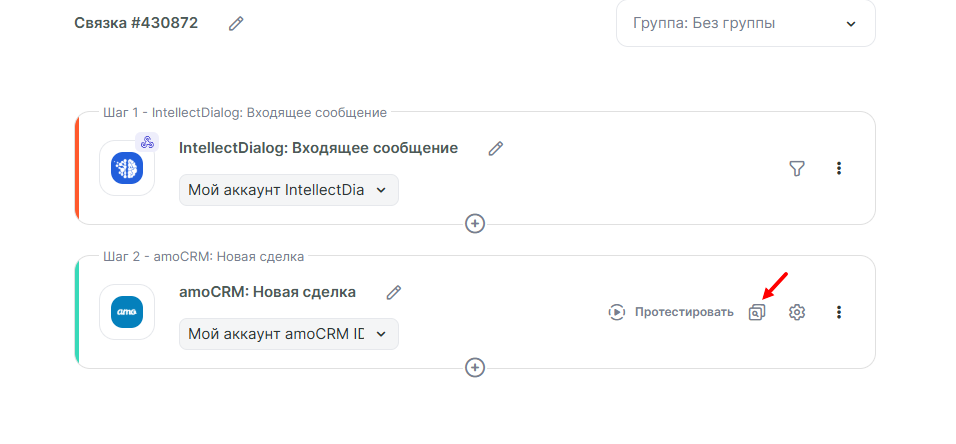Add a step after amoCRM with plus
956x444 pixels.
coord(475,368)
